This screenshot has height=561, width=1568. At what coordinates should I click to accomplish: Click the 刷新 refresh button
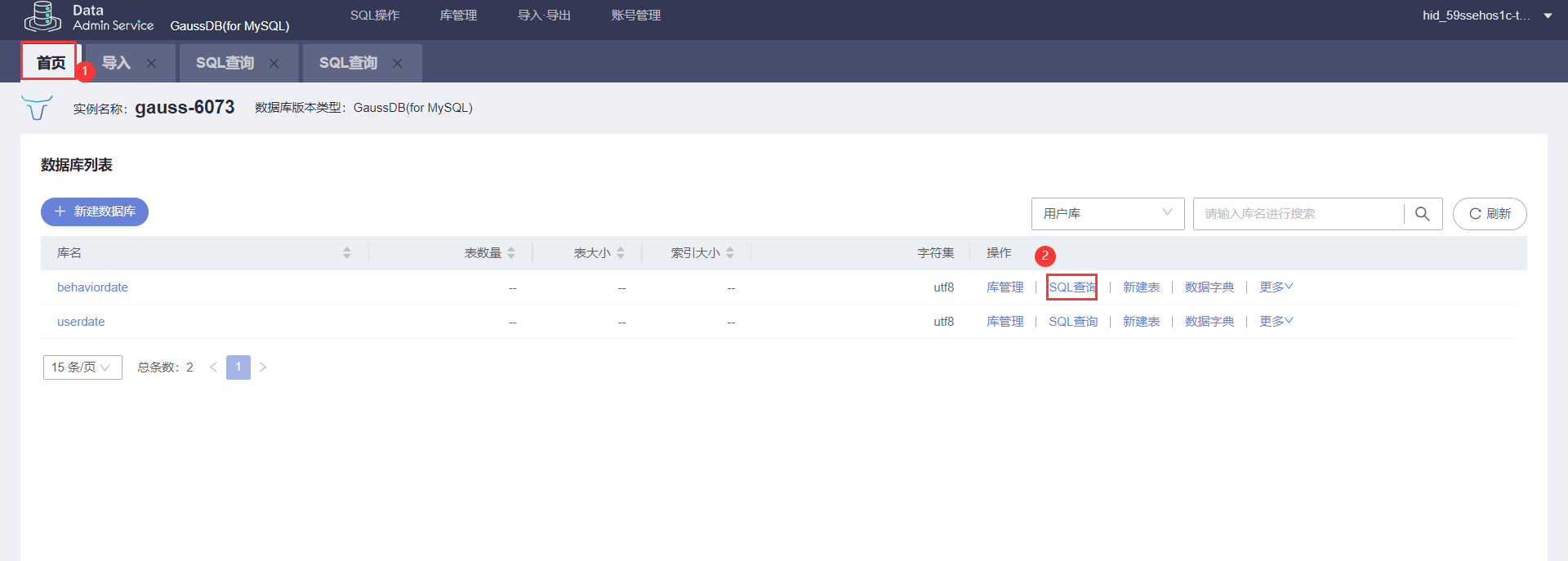tap(1490, 214)
